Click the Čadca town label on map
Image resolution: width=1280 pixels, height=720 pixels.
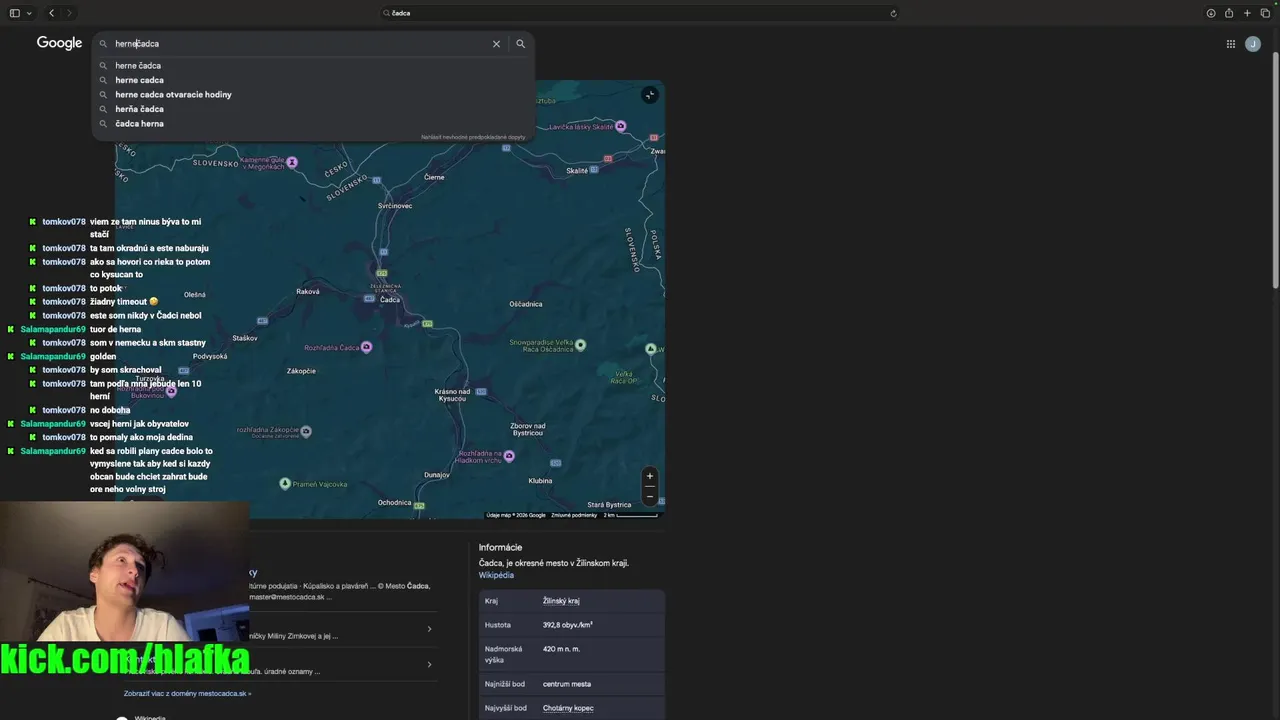pyautogui.click(x=390, y=300)
